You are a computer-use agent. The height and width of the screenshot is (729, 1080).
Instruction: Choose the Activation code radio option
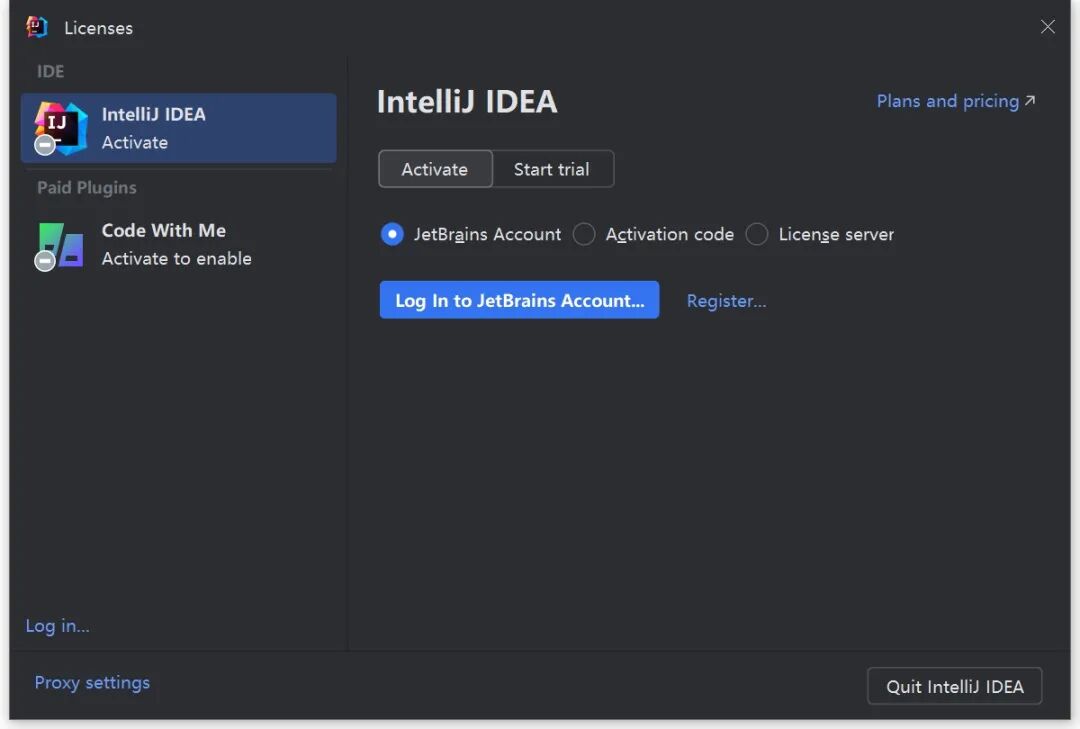coord(585,235)
